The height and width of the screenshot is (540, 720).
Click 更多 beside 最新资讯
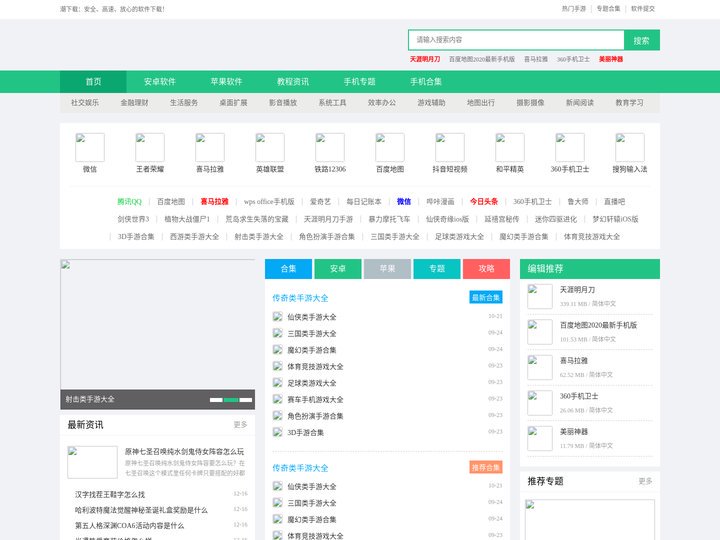tap(241, 425)
